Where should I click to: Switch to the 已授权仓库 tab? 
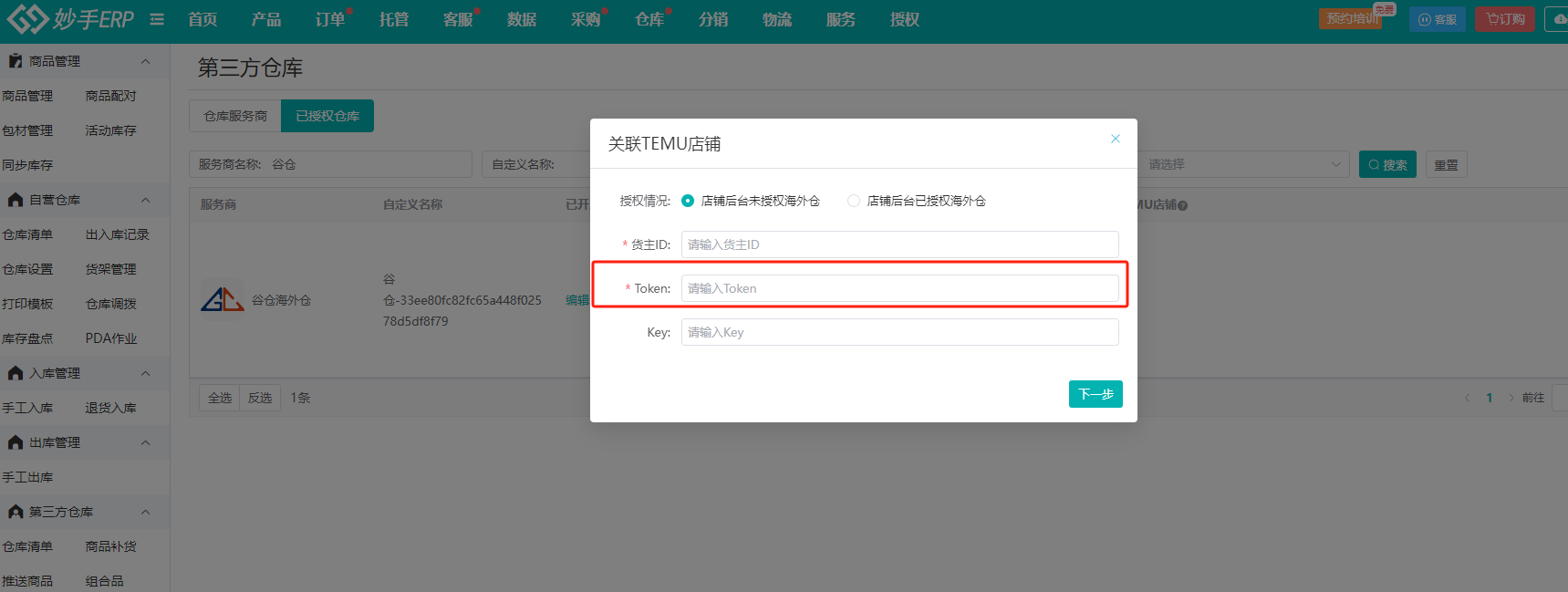click(327, 116)
